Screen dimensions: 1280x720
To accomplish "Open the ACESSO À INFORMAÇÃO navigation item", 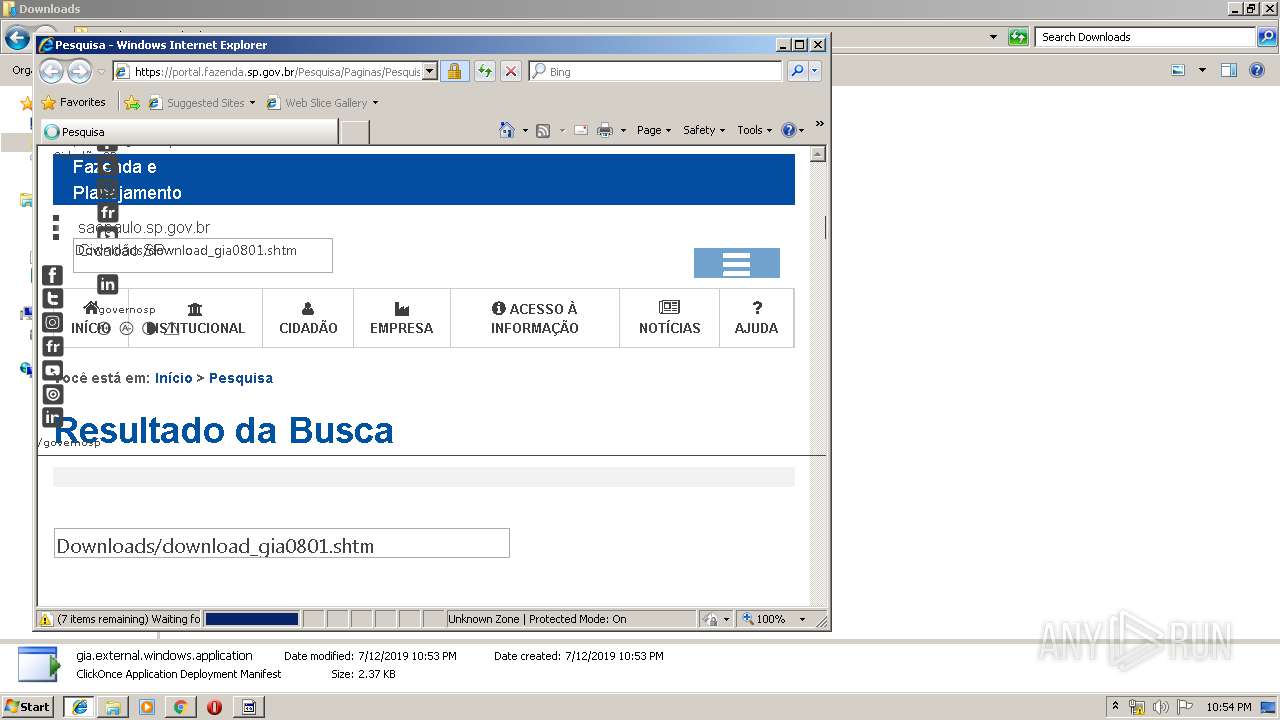I will pos(535,318).
